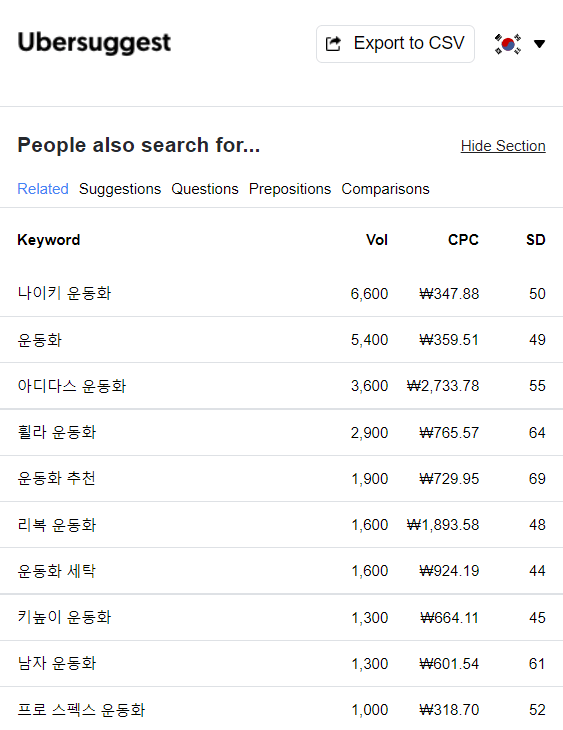563x730 pixels.
Task: Click SD value 64
Action: (537, 433)
